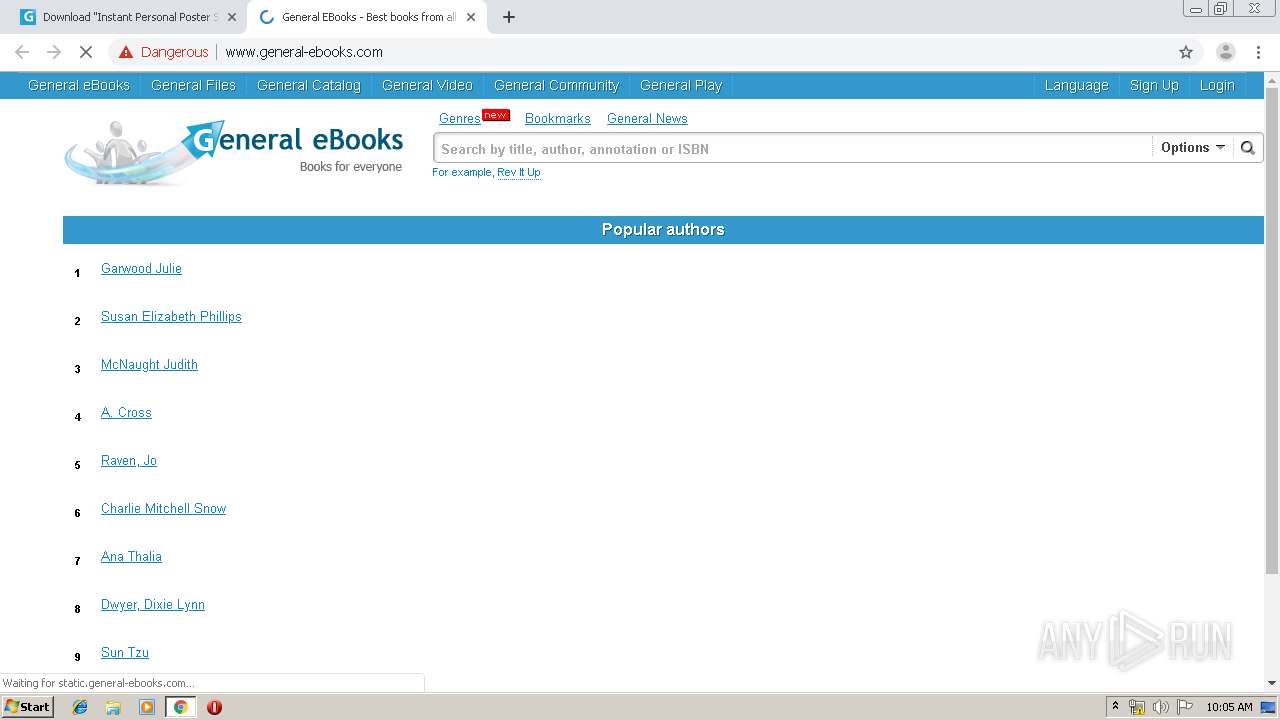
Task: Expand the search Options dropdown
Action: point(1192,148)
